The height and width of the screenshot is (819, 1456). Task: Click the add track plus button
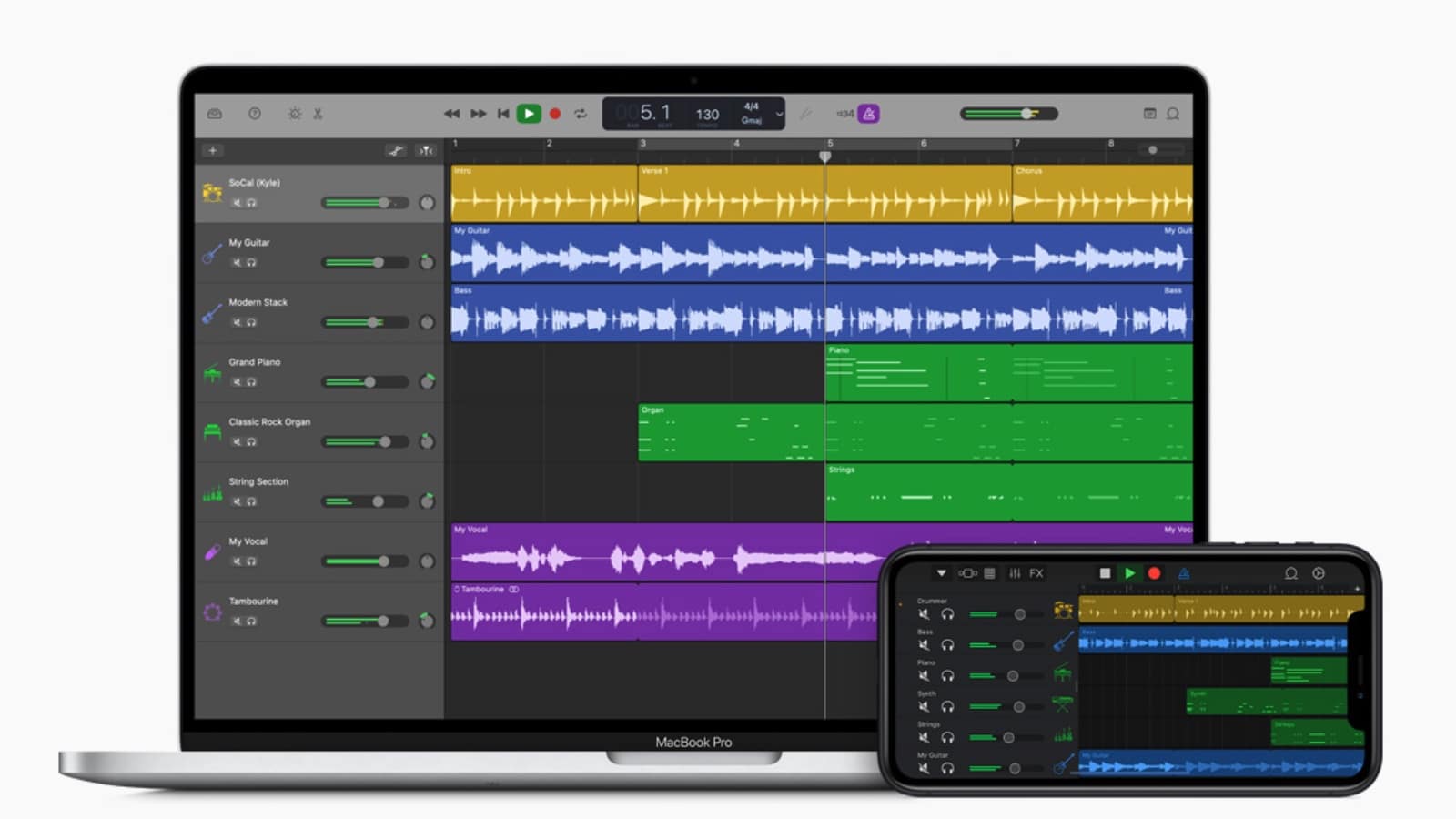click(x=212, y=149)
